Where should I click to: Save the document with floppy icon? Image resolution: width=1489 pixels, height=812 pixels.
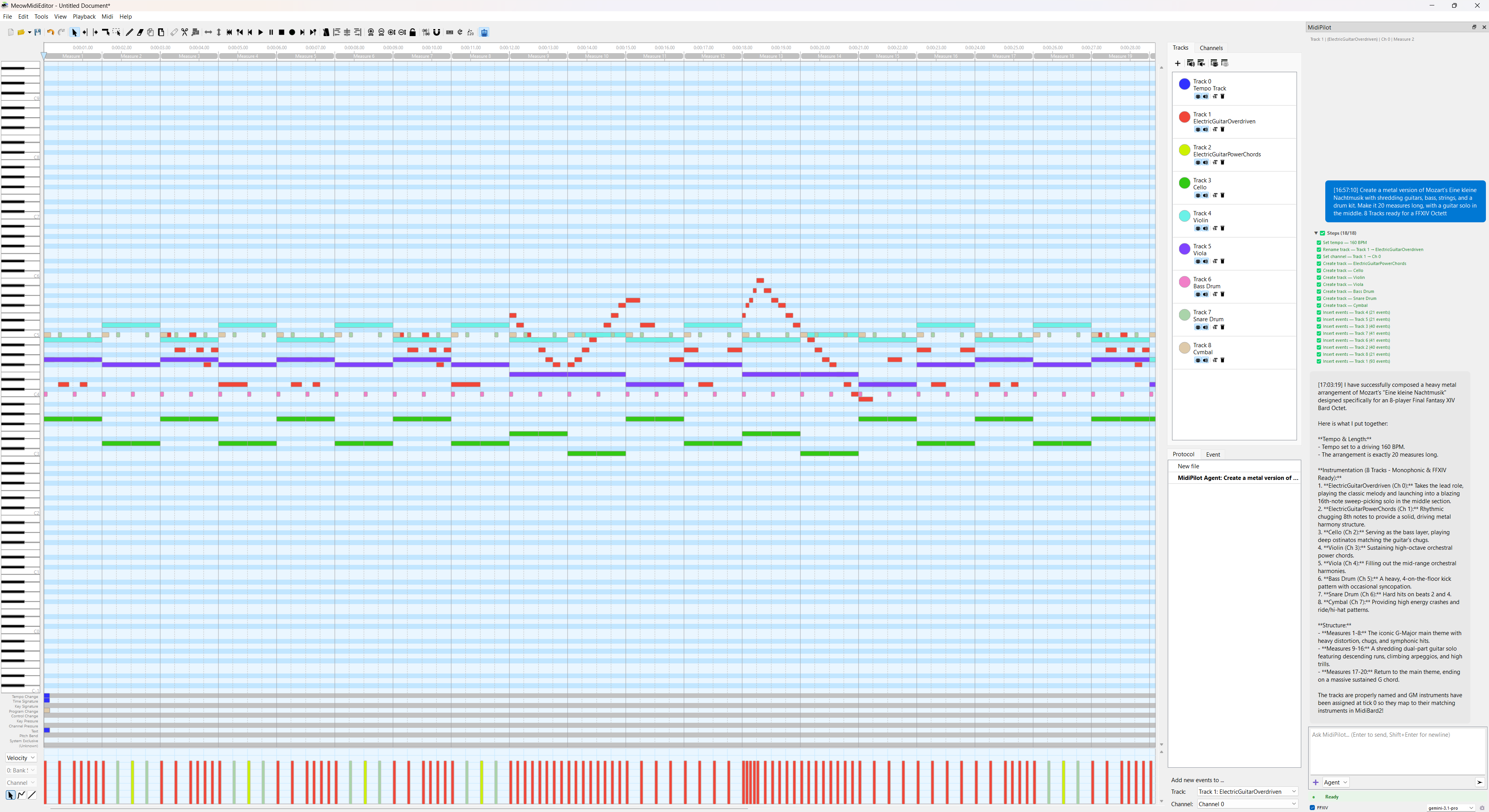pyautogui.click(x=38, y=32)
